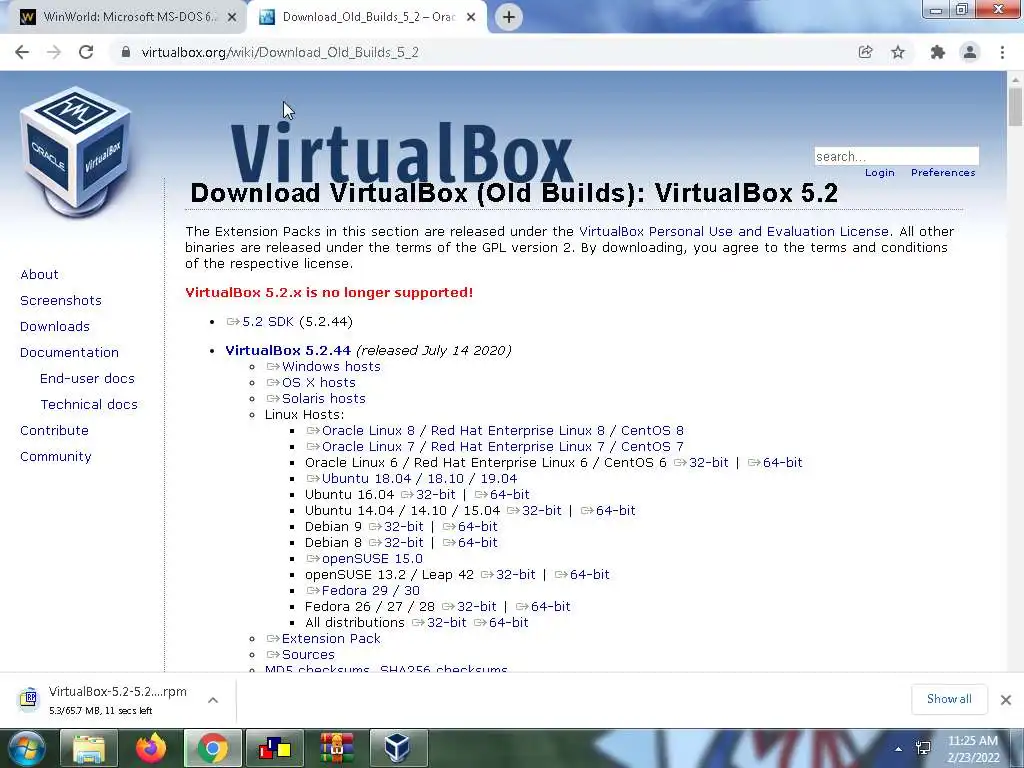Screen dimensions: 1024x768
Task: Open the Login link
Action: click(880, 172)
